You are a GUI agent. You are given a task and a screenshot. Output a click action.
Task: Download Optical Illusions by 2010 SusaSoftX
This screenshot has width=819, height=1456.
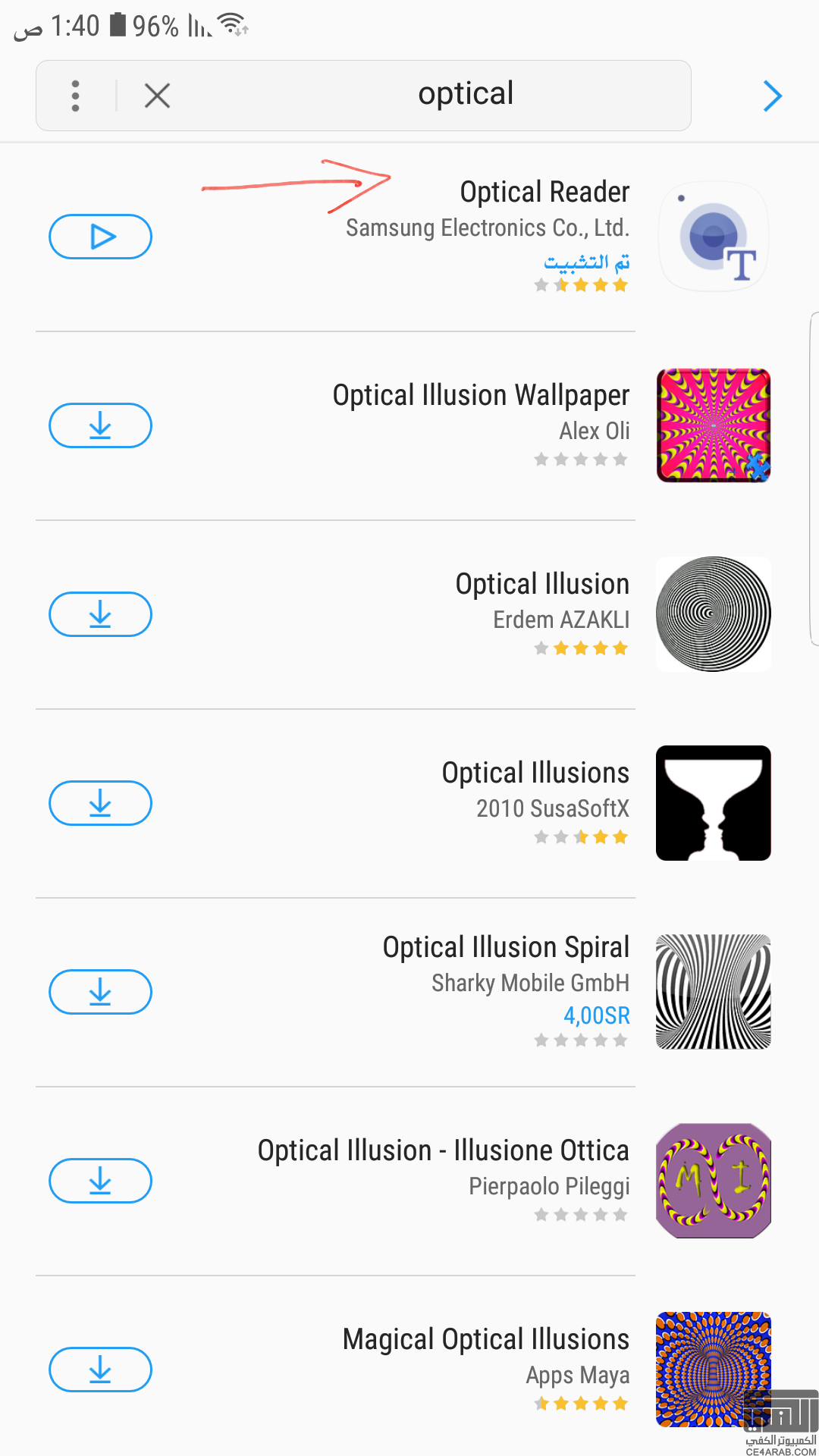coord(101,803)
